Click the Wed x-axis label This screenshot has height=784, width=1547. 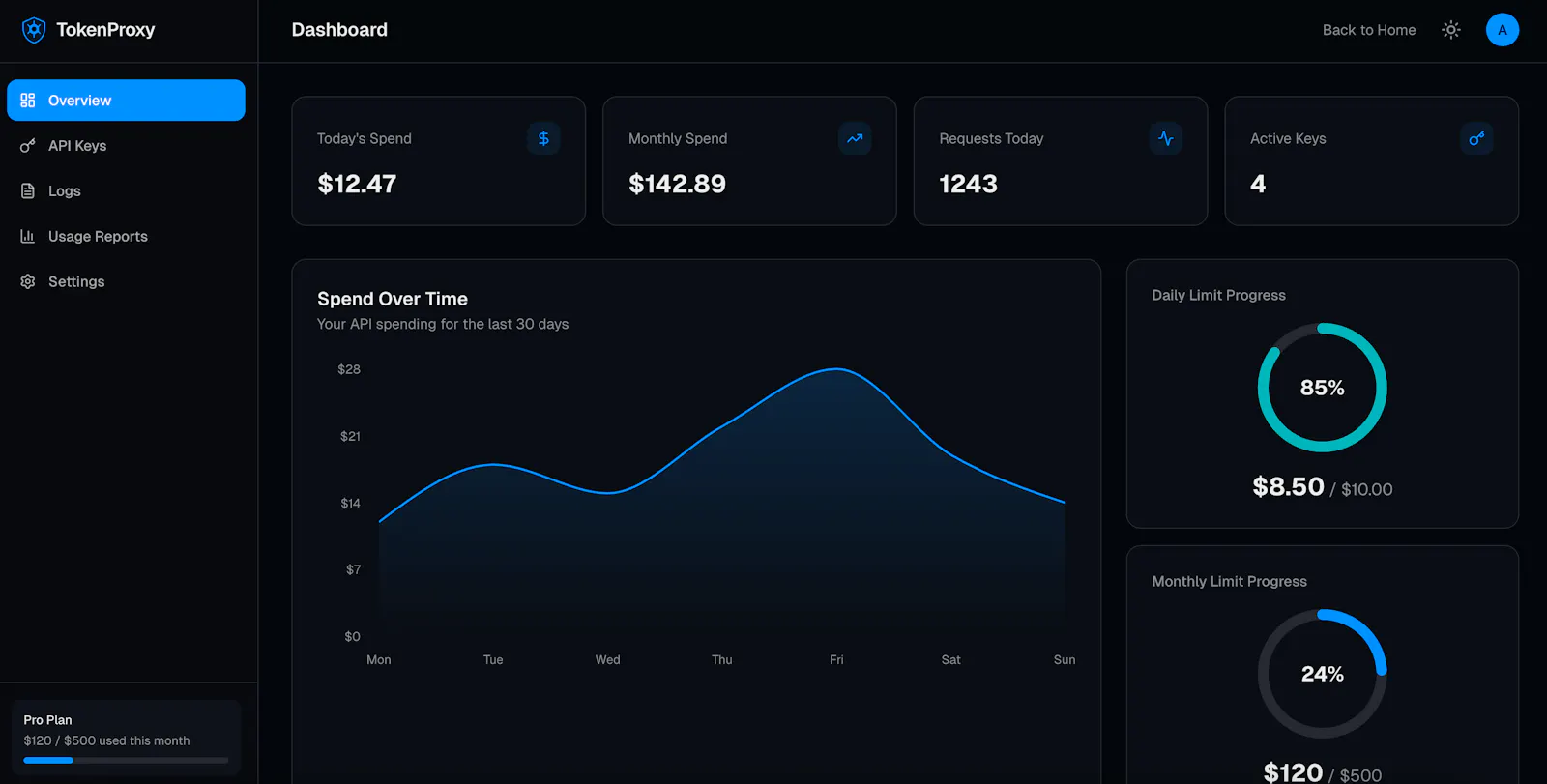click(x=607, y=659)
